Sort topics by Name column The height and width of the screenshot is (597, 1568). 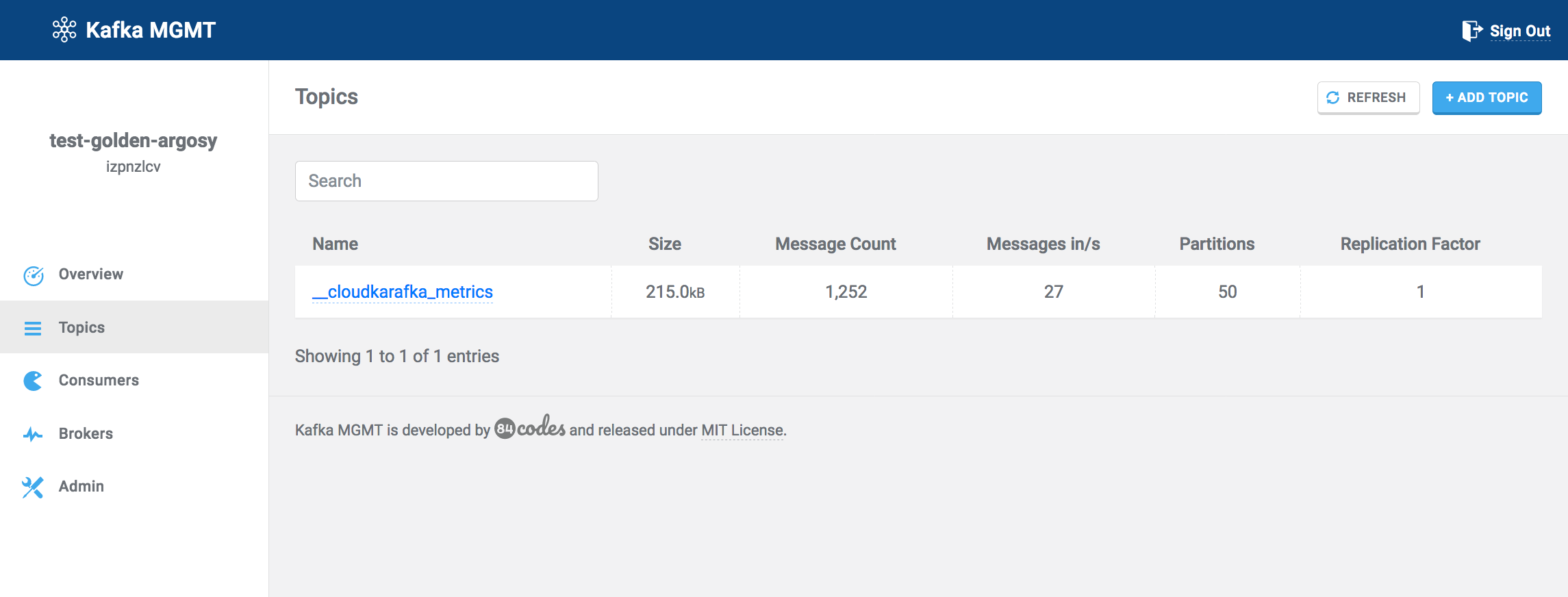point(336,244)
